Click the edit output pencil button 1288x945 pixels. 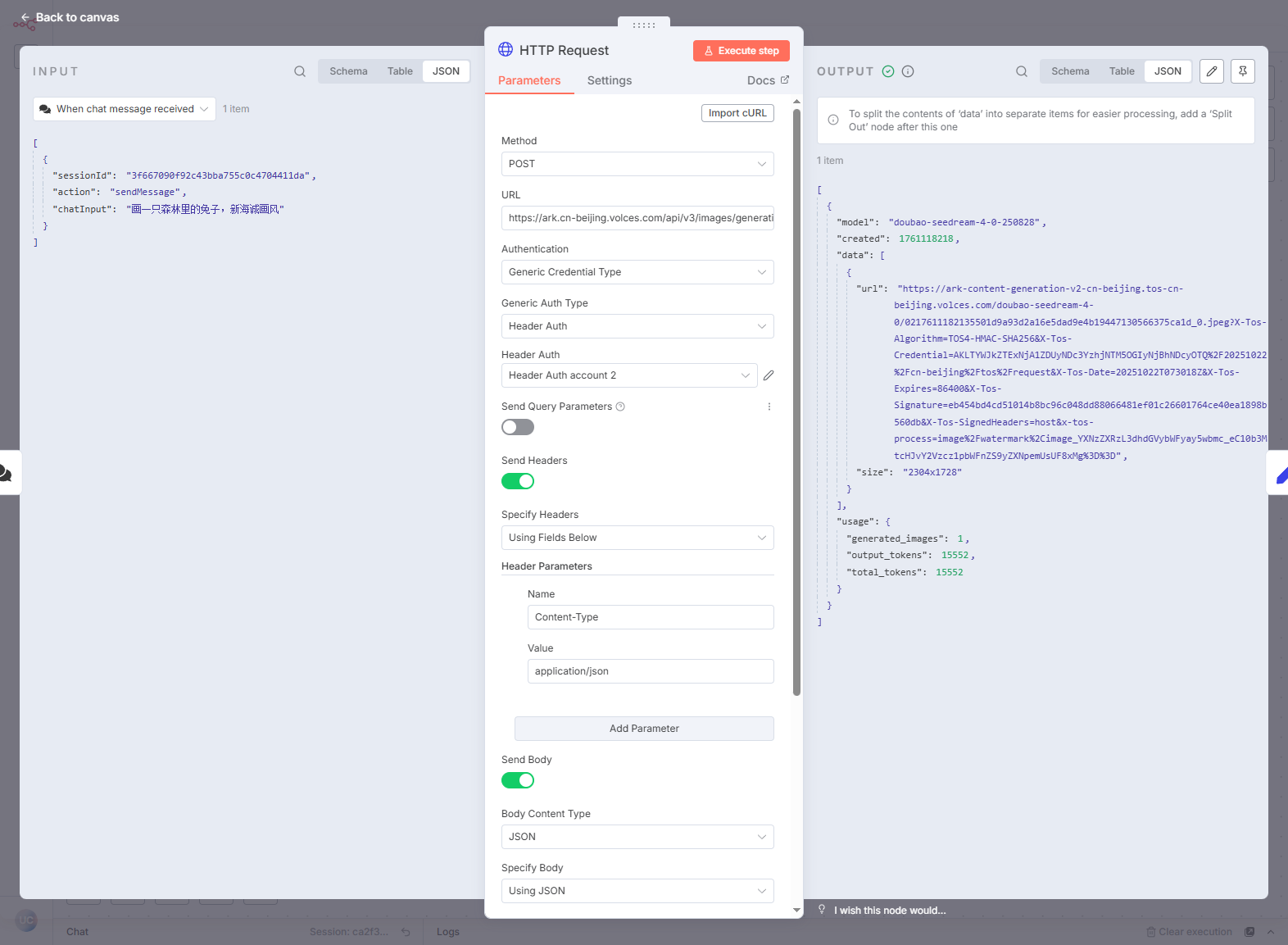point(1212,71)
